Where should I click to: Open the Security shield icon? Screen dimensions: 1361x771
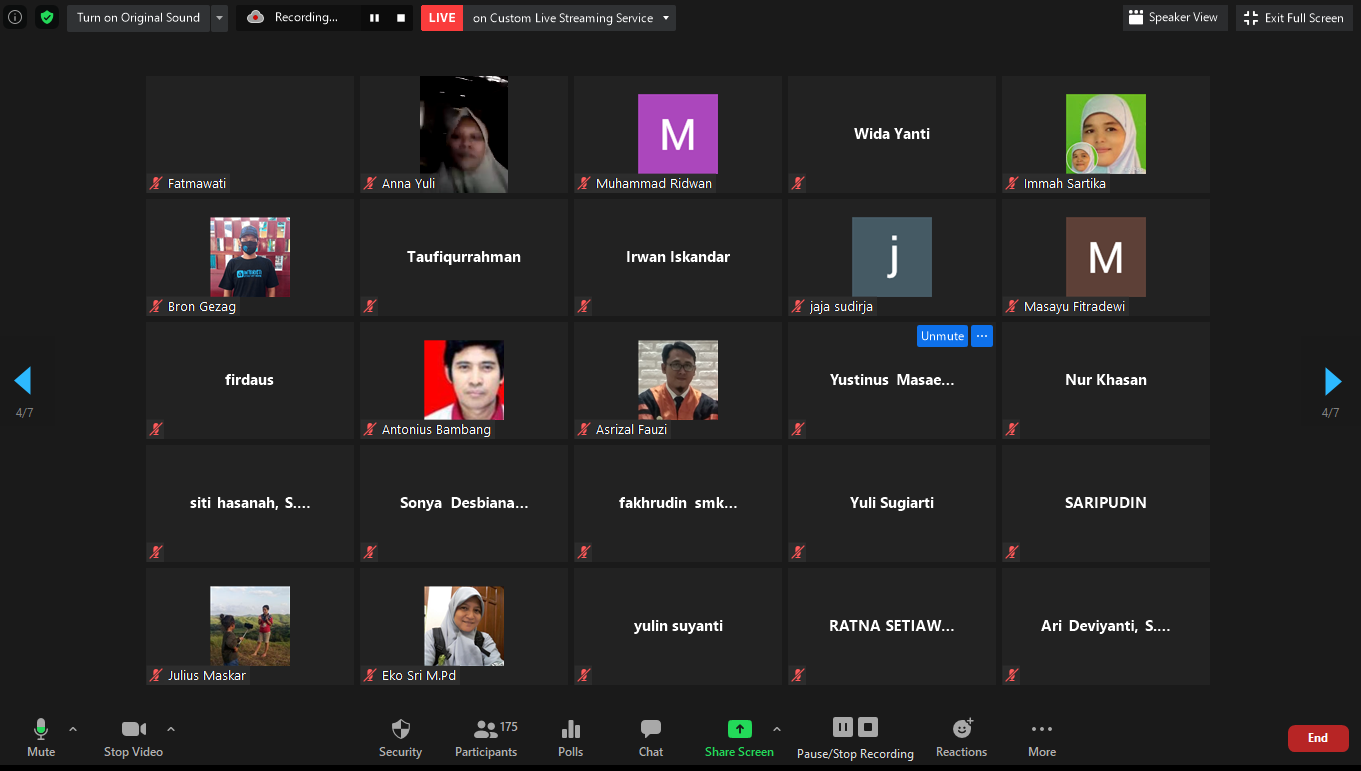coord(400,729)
